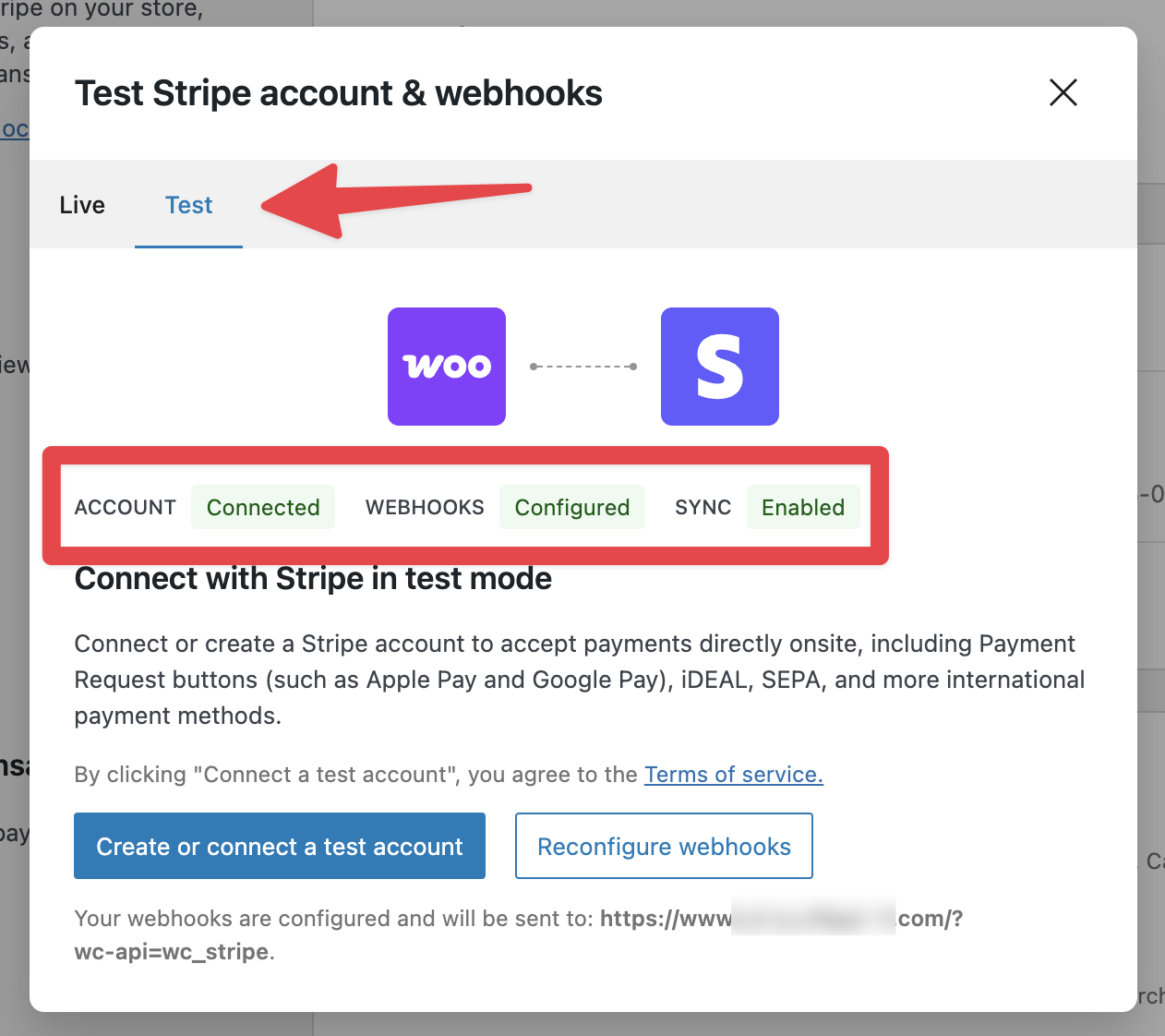The height and width of the screenshot is (1036, 1165).
Task: Open the Terms of service link
Action: [733, 775]
